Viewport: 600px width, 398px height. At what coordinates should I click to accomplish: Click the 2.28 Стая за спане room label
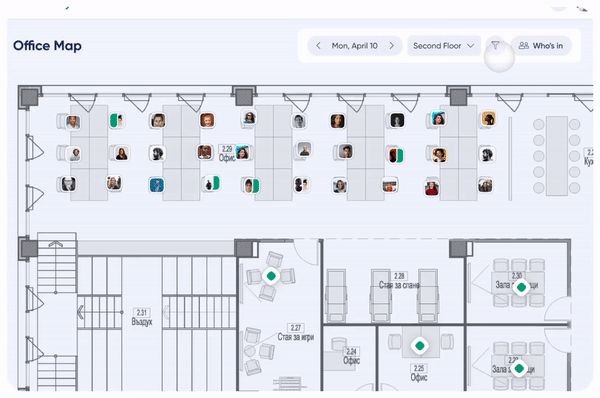point(399,281)
